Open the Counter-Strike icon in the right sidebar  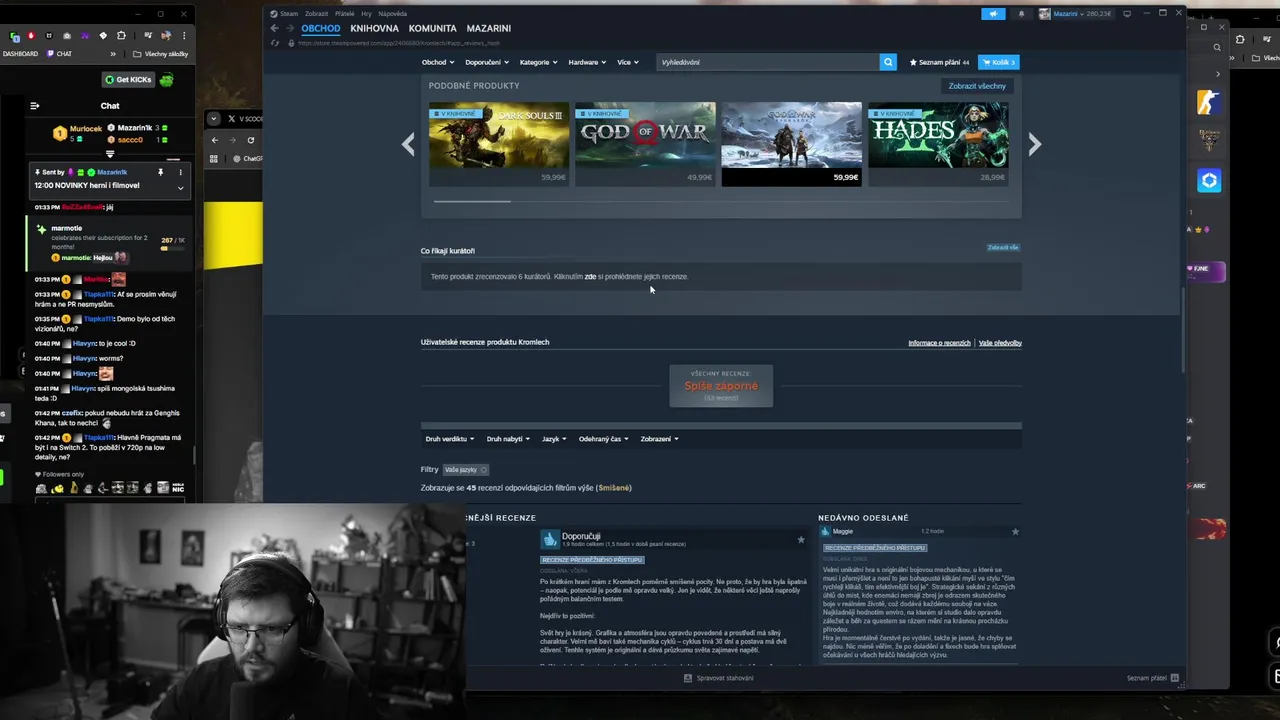[x=1209, y=102]
